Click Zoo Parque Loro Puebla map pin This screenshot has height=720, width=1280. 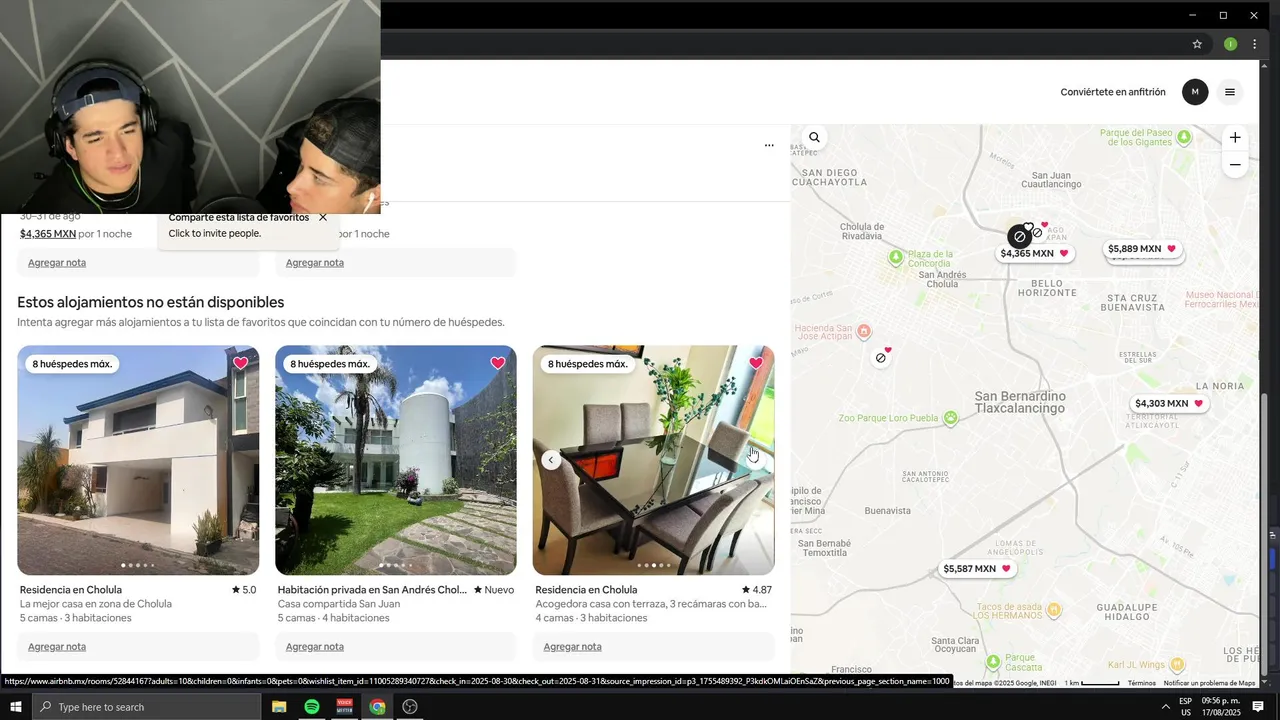[x=950, y=418]
